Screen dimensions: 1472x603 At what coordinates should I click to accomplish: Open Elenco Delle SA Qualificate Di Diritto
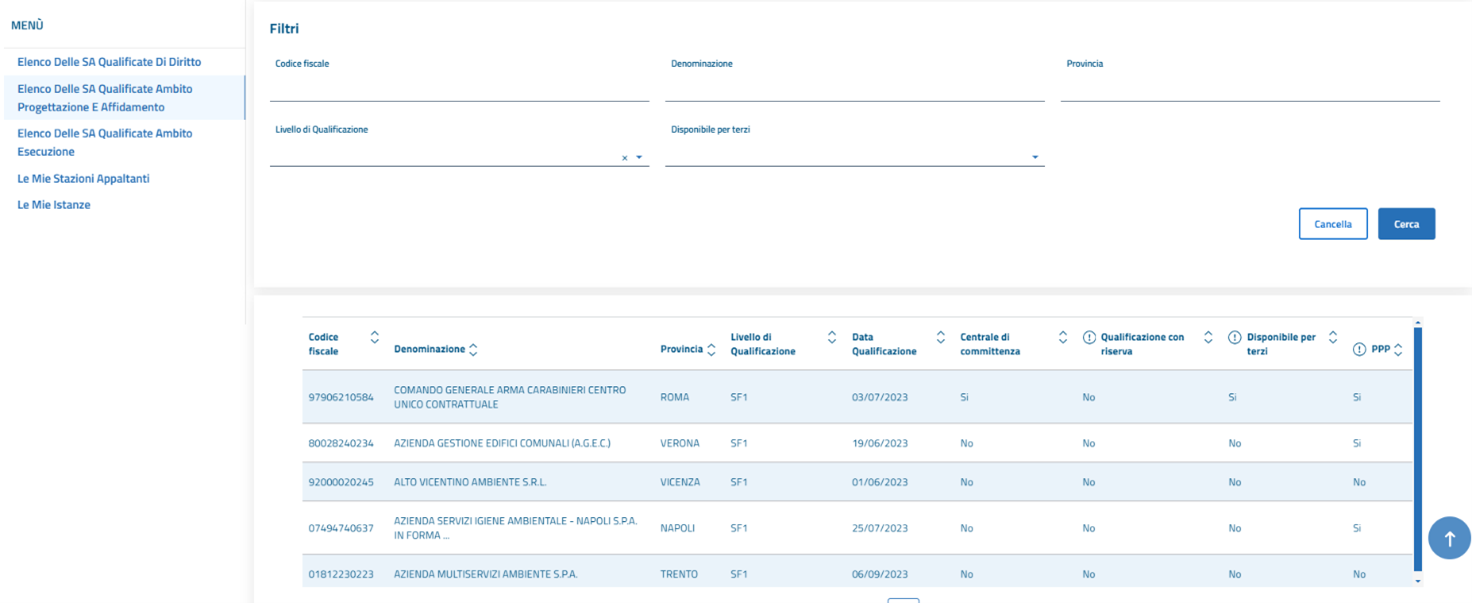pyautogui.click(x=109, y=62)
